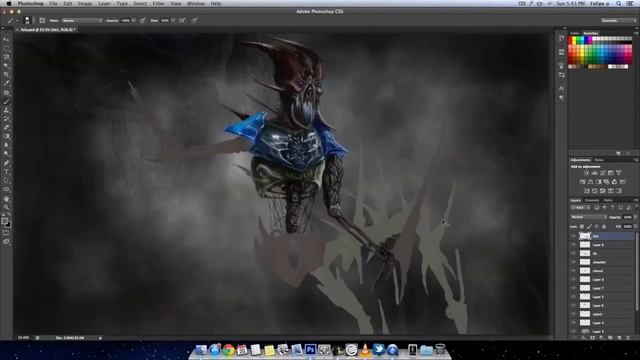Click the zoom percentage field in status bar
This screenshot has width=640, height=360.
[23, 338]
